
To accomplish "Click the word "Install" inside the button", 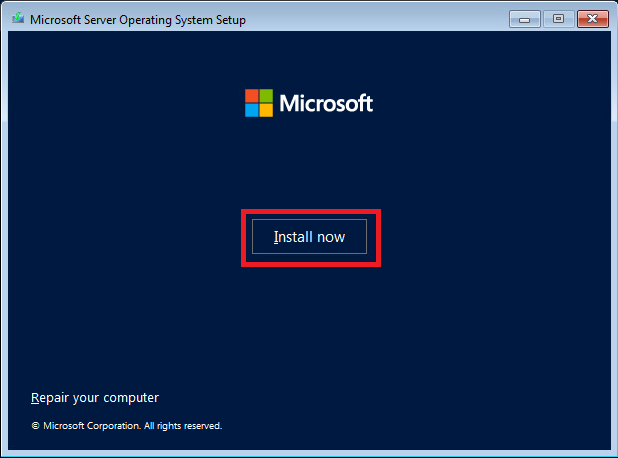I will (x=293, y=237).
